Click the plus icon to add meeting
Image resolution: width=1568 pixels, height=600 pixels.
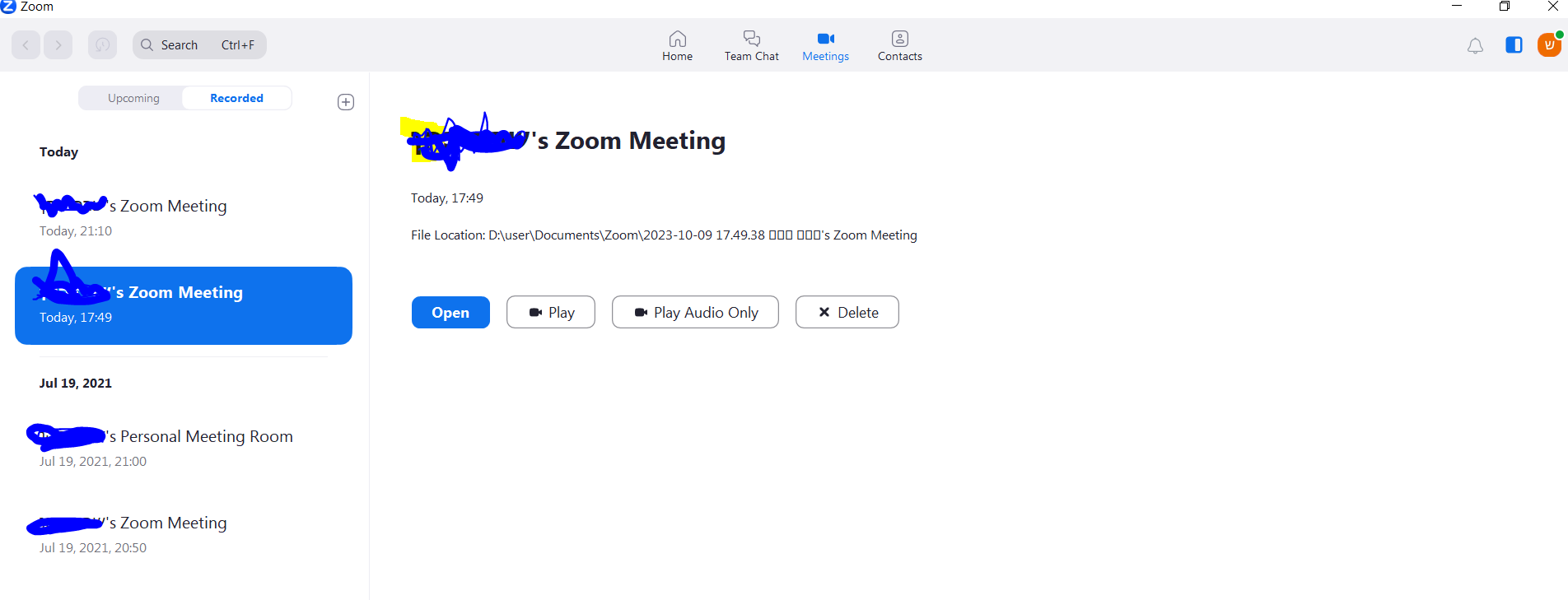tap(346, 102)
